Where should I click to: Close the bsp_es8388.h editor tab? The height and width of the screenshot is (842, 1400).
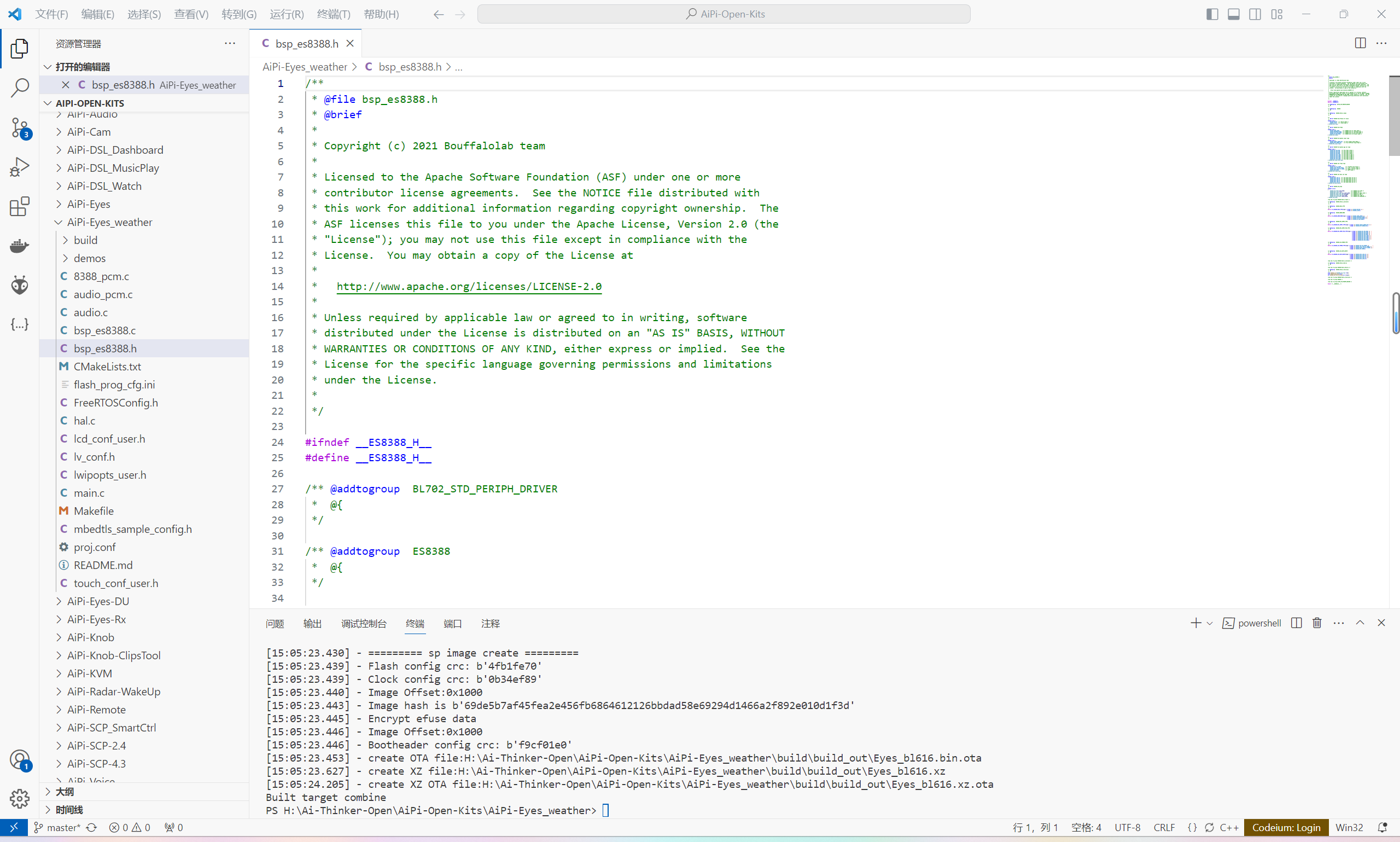click(x=350, y=43)
